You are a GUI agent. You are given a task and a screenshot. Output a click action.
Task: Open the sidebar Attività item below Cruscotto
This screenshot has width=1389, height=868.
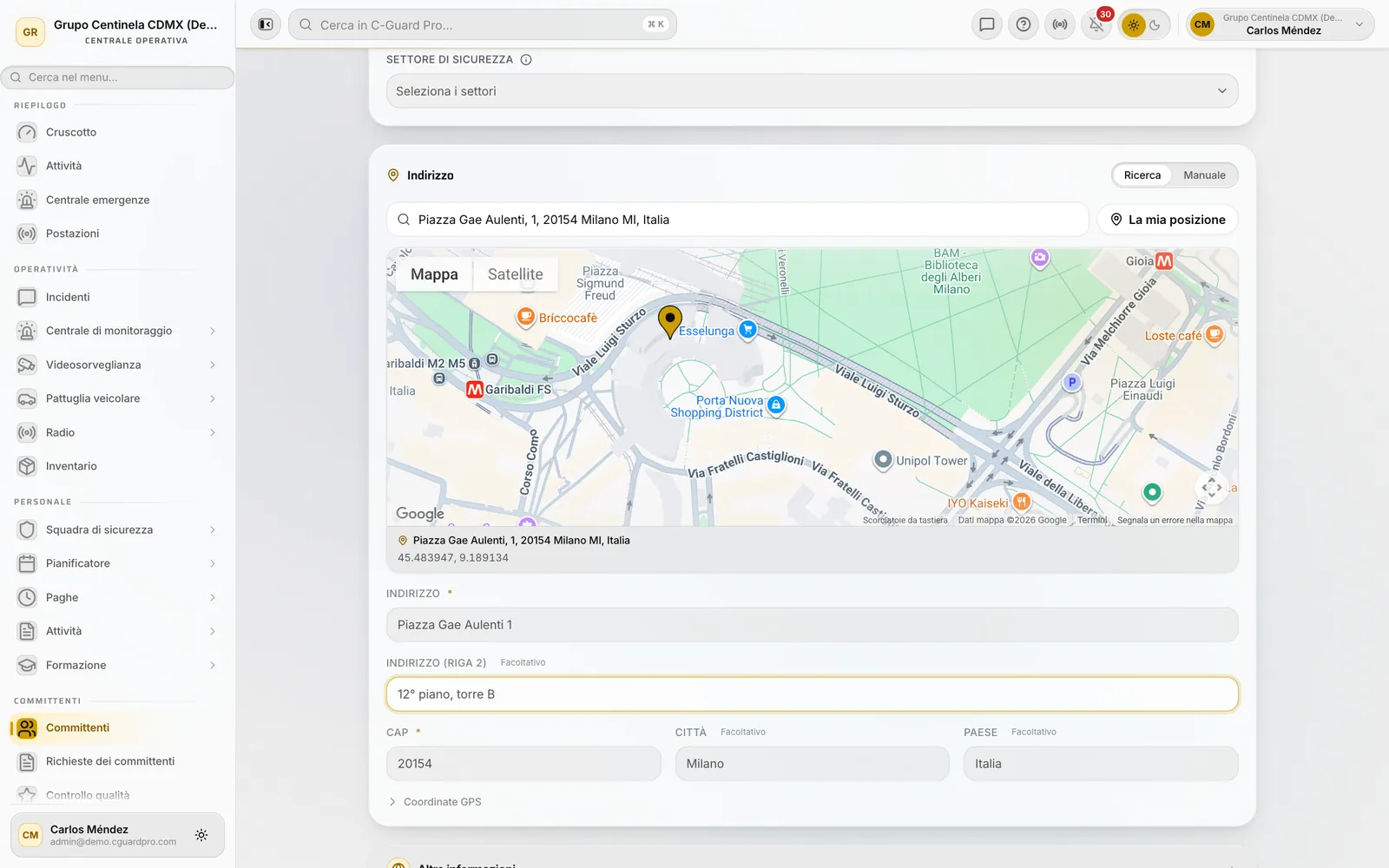click(117, 166)
